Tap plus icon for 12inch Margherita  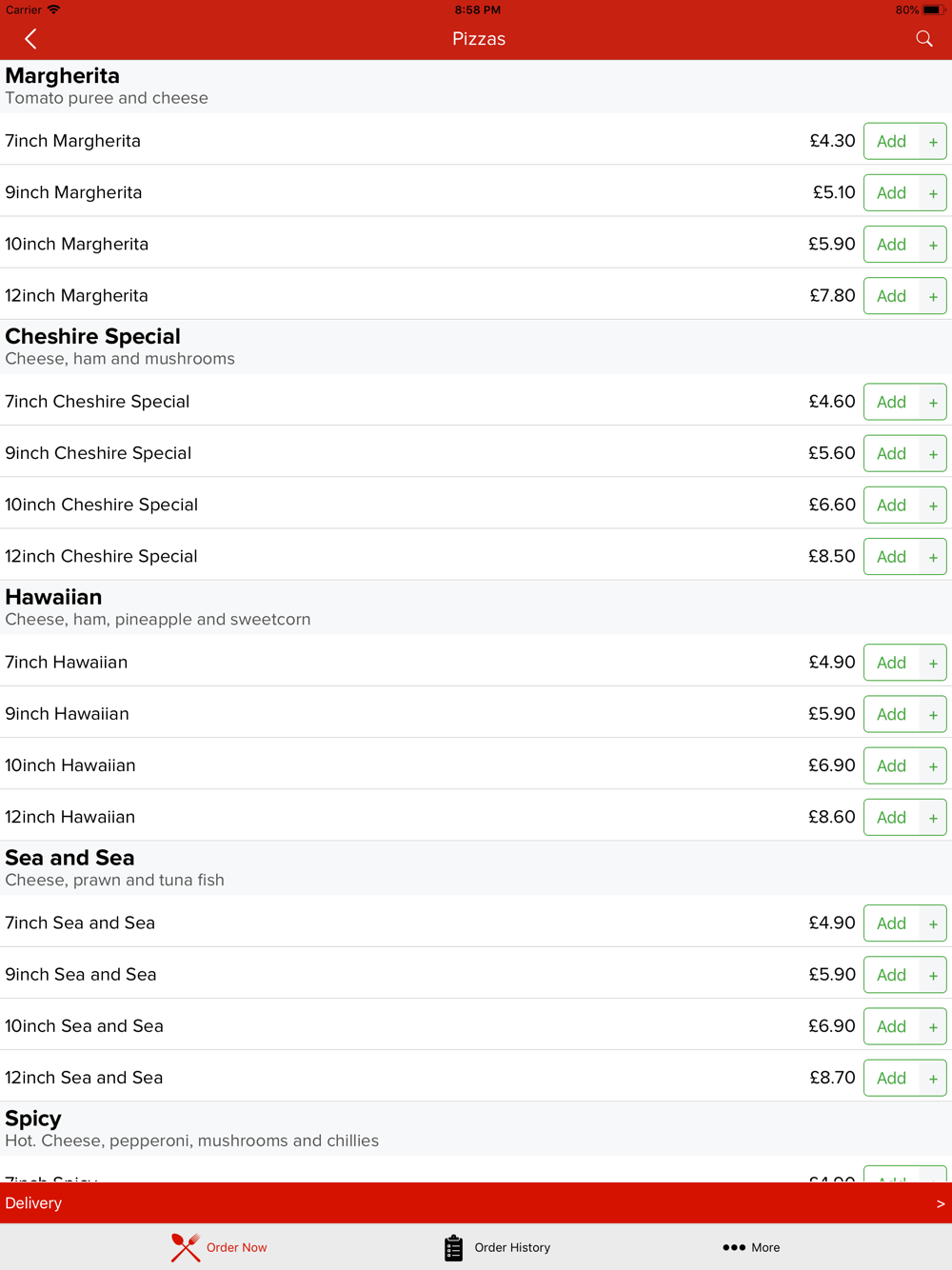pos(933,296)
